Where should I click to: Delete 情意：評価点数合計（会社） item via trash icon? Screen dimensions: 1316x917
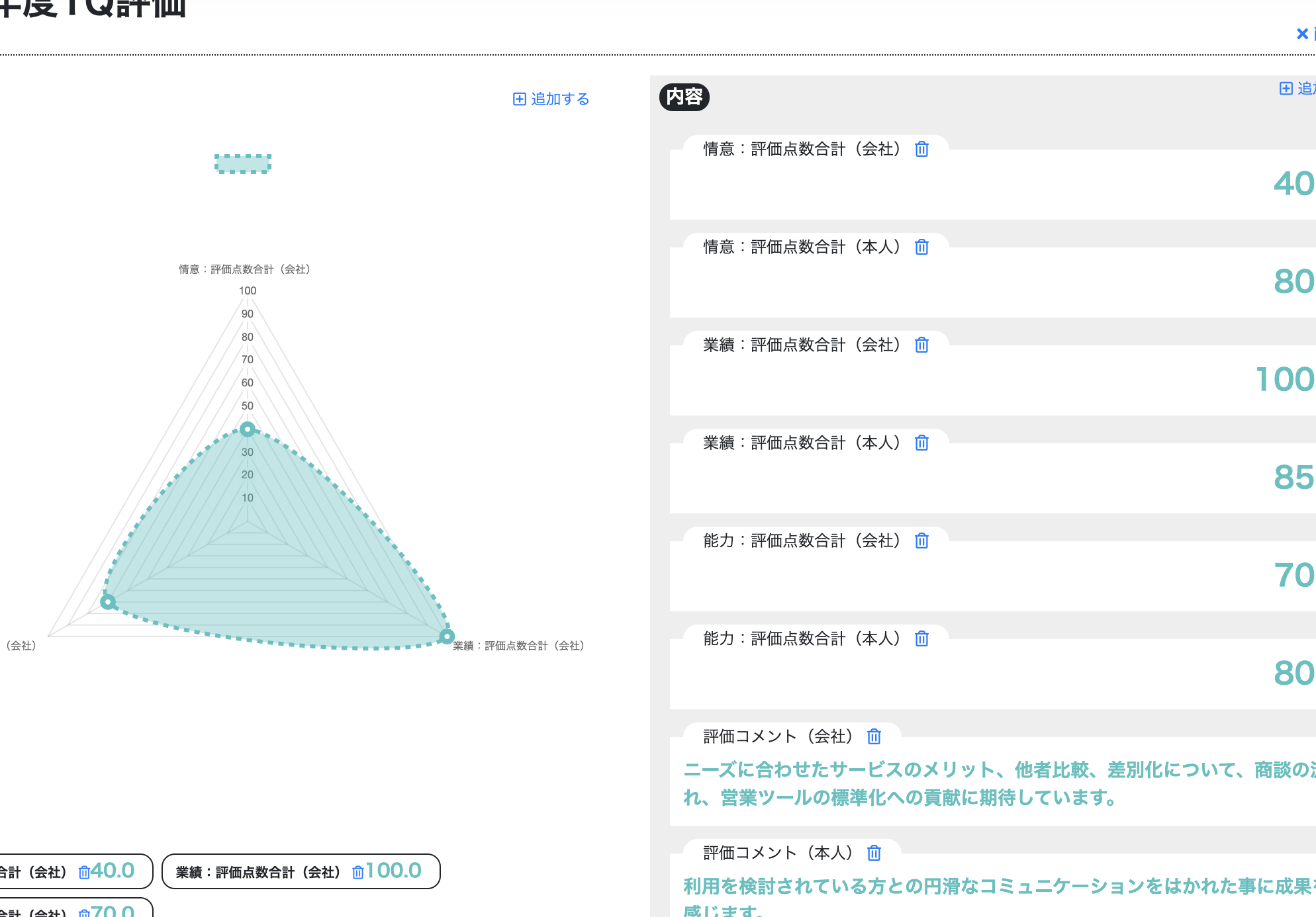[921, 150]
